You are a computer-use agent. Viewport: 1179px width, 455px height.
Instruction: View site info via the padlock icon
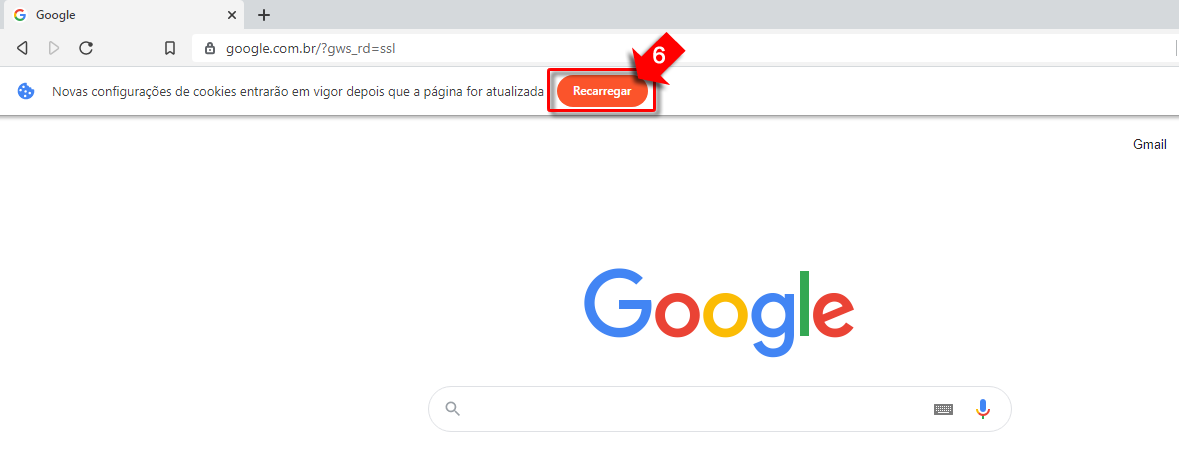[211, 49]
